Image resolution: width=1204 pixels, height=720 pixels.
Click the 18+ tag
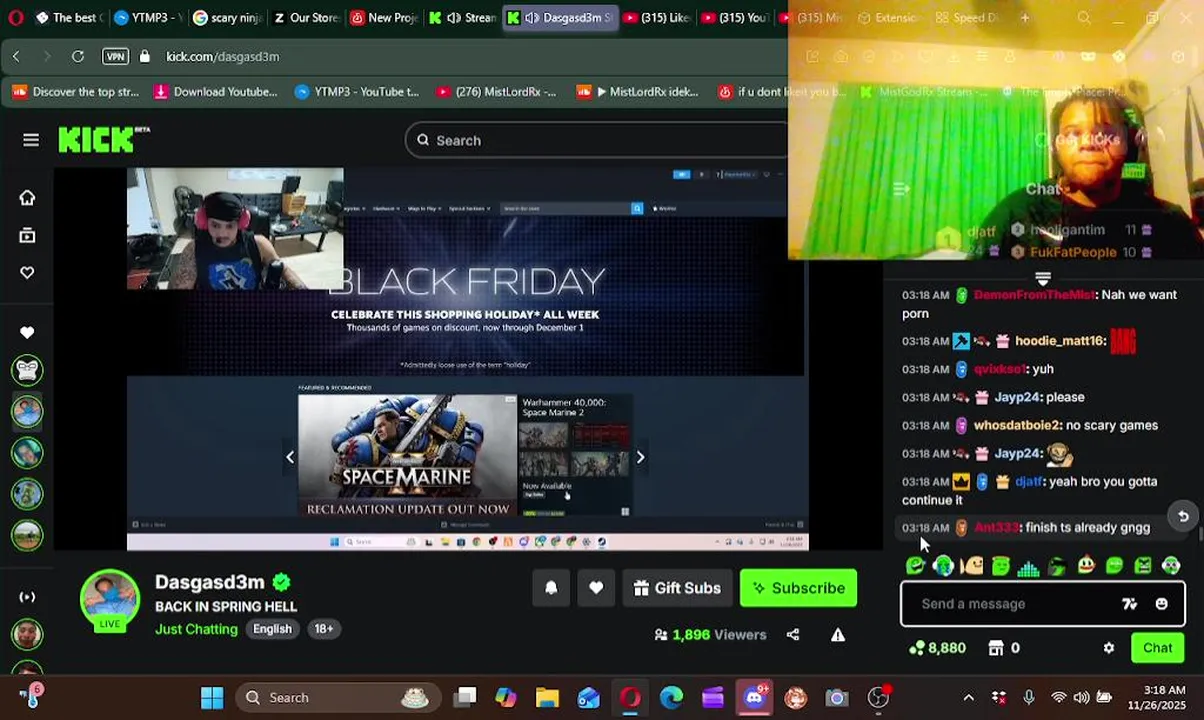(324, 629)
